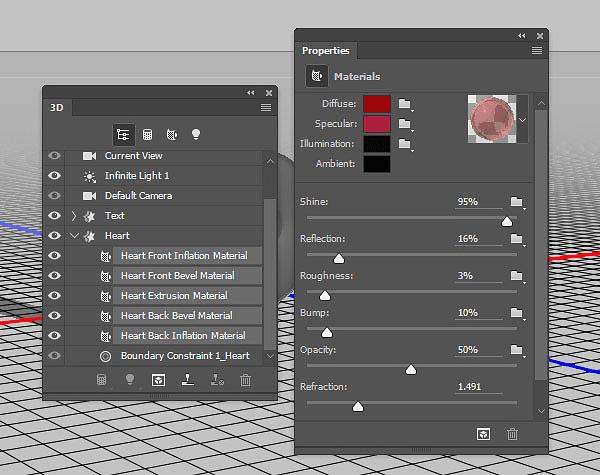Click the material preview sphere thumbnail
Screen dimensions: 600x475
click(x=492, y=119)
